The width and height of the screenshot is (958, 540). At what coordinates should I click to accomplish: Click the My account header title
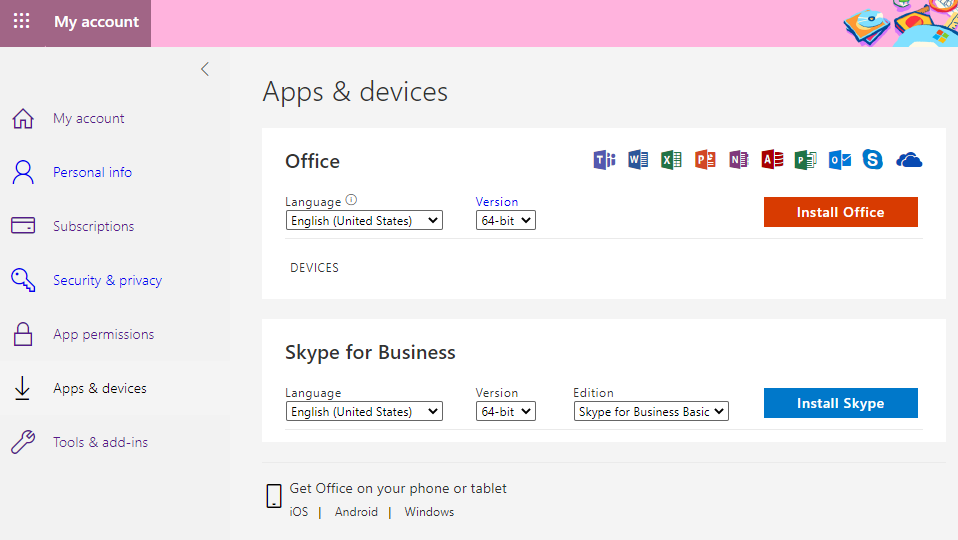97,22
